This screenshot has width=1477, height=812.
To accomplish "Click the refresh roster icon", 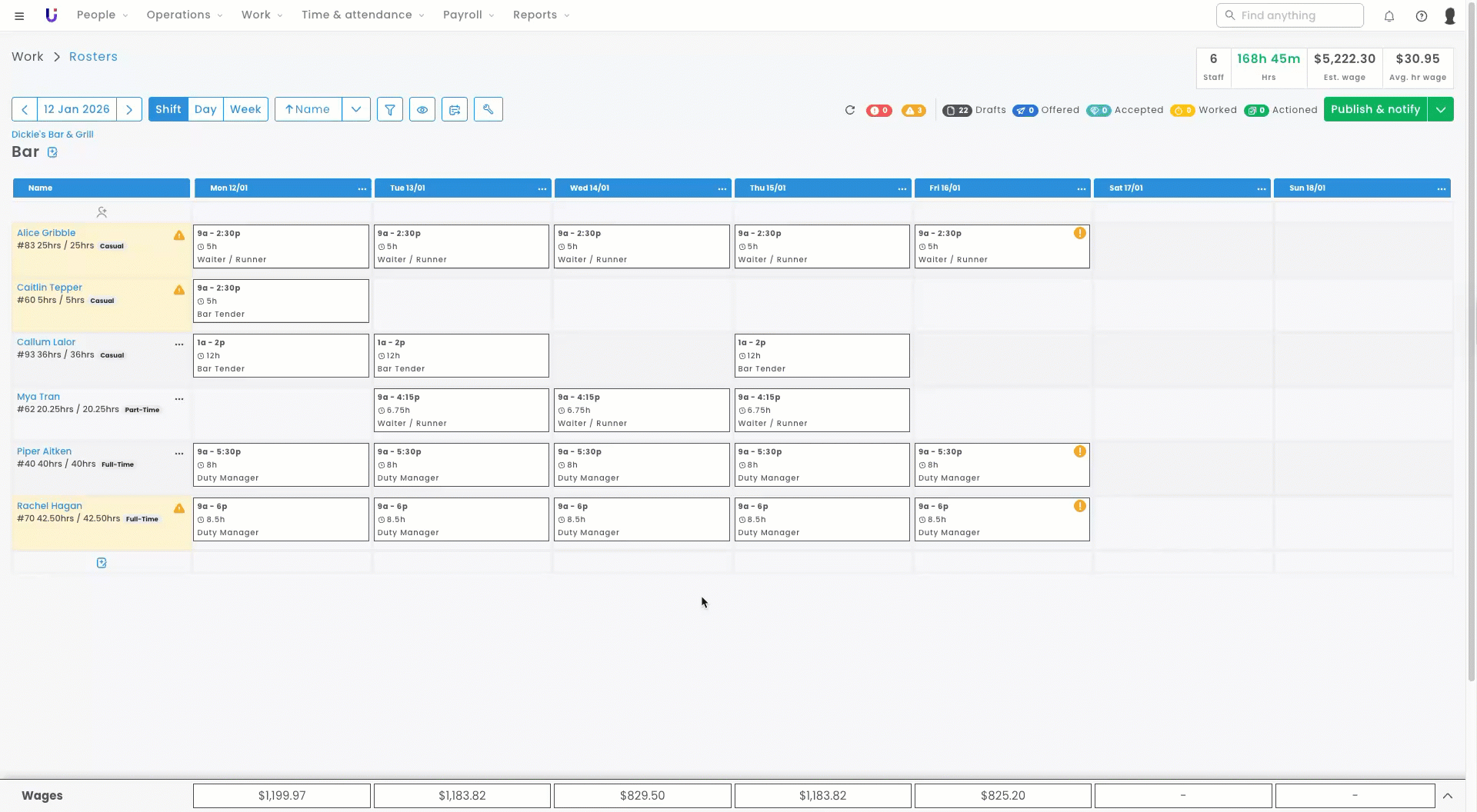I will tap(850, 110).
